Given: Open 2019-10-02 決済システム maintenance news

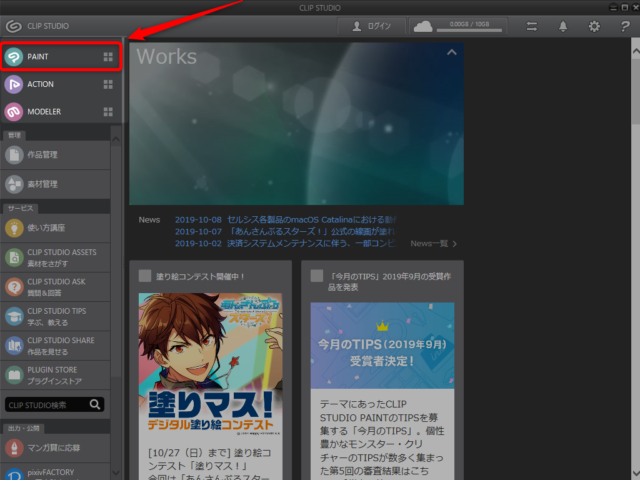Looking at the screenshot, I should pyautogui.click(x=286, y=243).
